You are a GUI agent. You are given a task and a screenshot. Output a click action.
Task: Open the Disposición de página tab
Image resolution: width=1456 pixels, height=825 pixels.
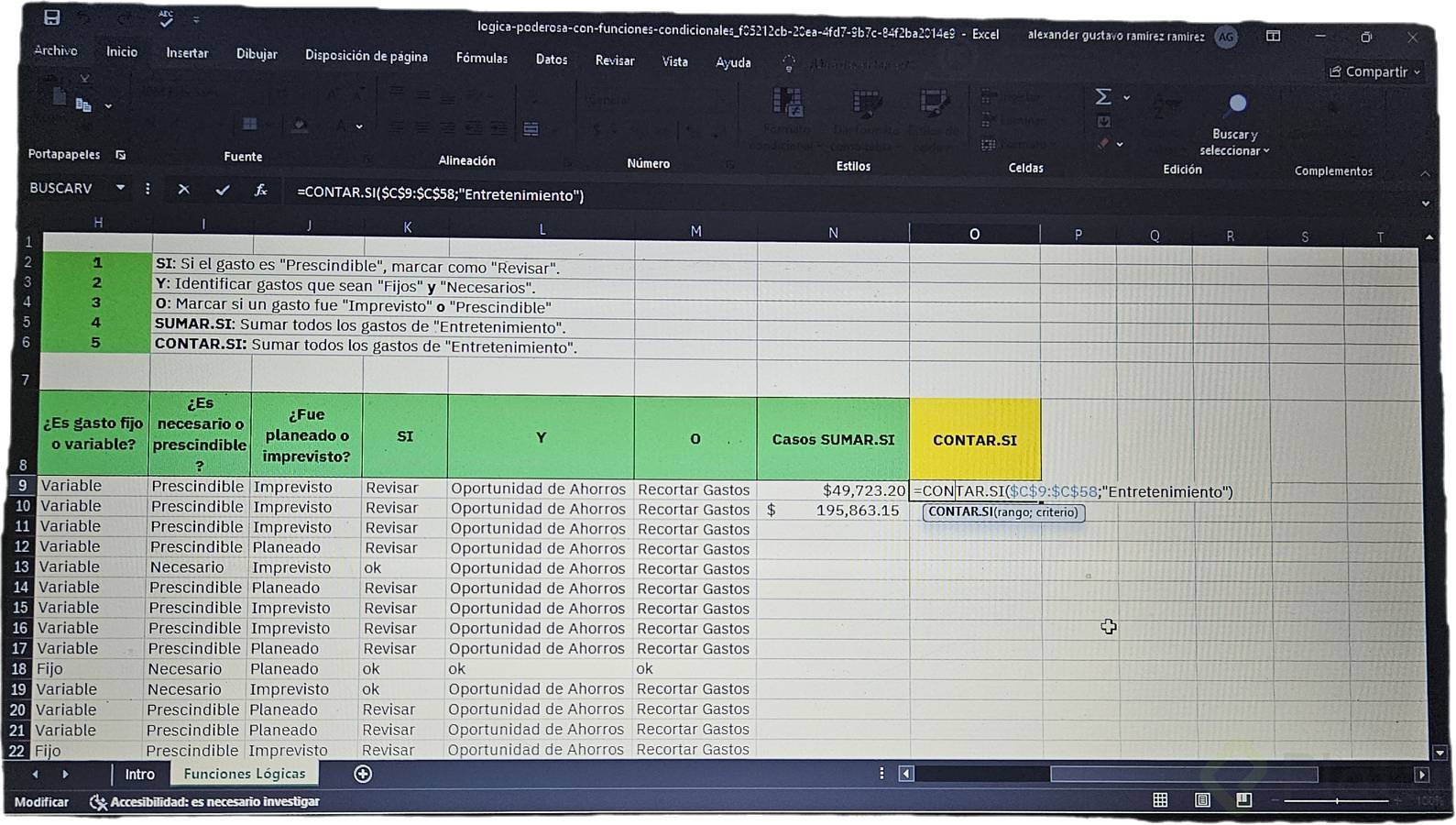[x=367, y=56]
